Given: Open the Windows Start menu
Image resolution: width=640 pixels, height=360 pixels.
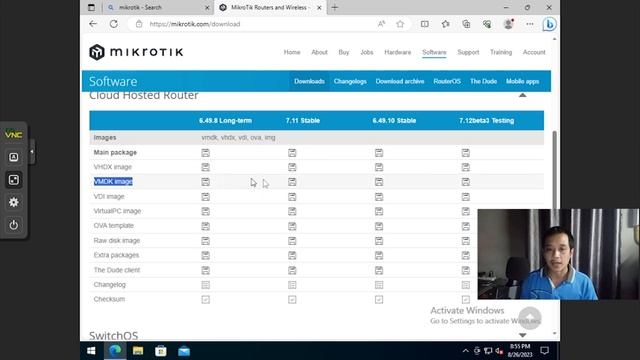Looking at the screenshot, I should 91,351.
